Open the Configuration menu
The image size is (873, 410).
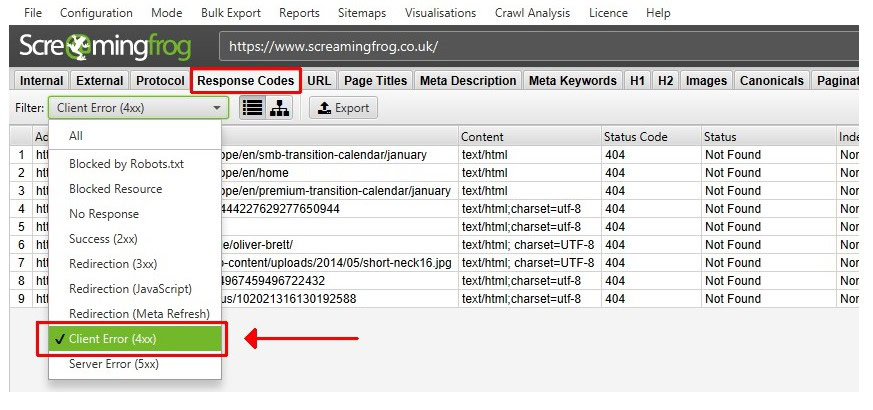pos(96,13)
